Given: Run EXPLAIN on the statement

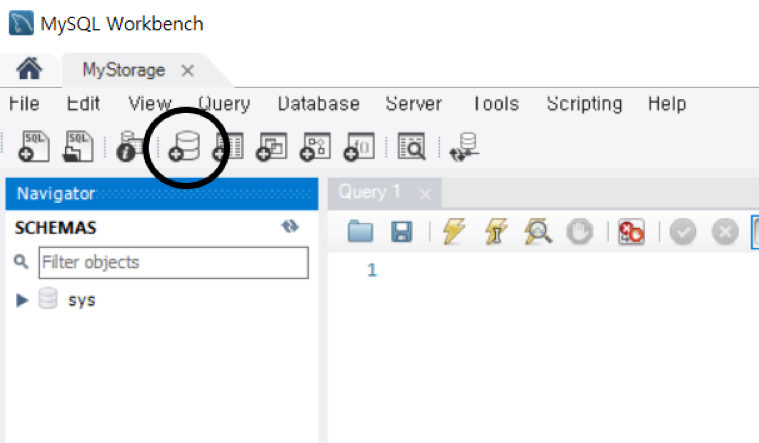Looking at the screenshot, I should click(538, 231).
